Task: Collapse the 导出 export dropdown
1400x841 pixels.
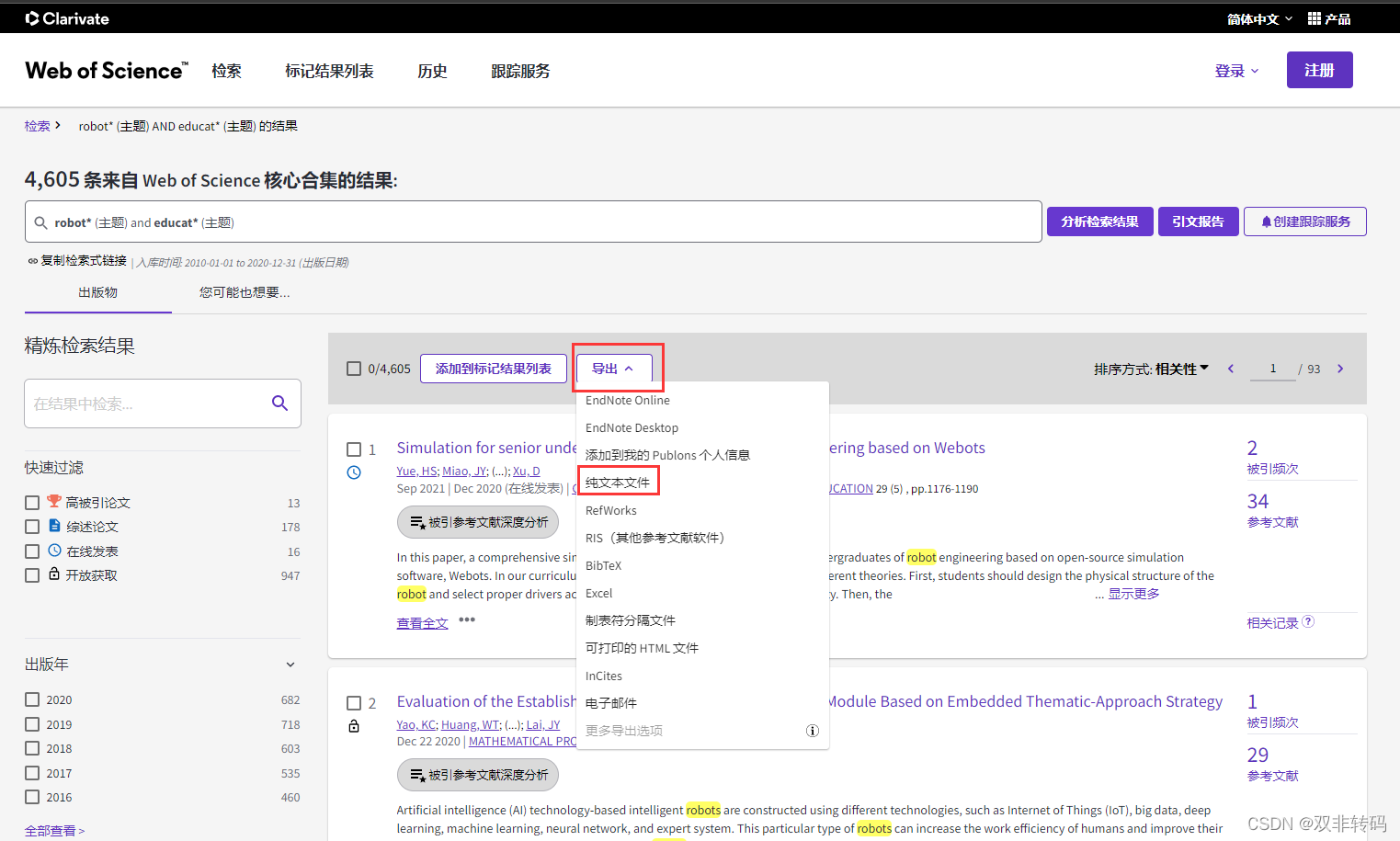Action: (x=614, y=369)
